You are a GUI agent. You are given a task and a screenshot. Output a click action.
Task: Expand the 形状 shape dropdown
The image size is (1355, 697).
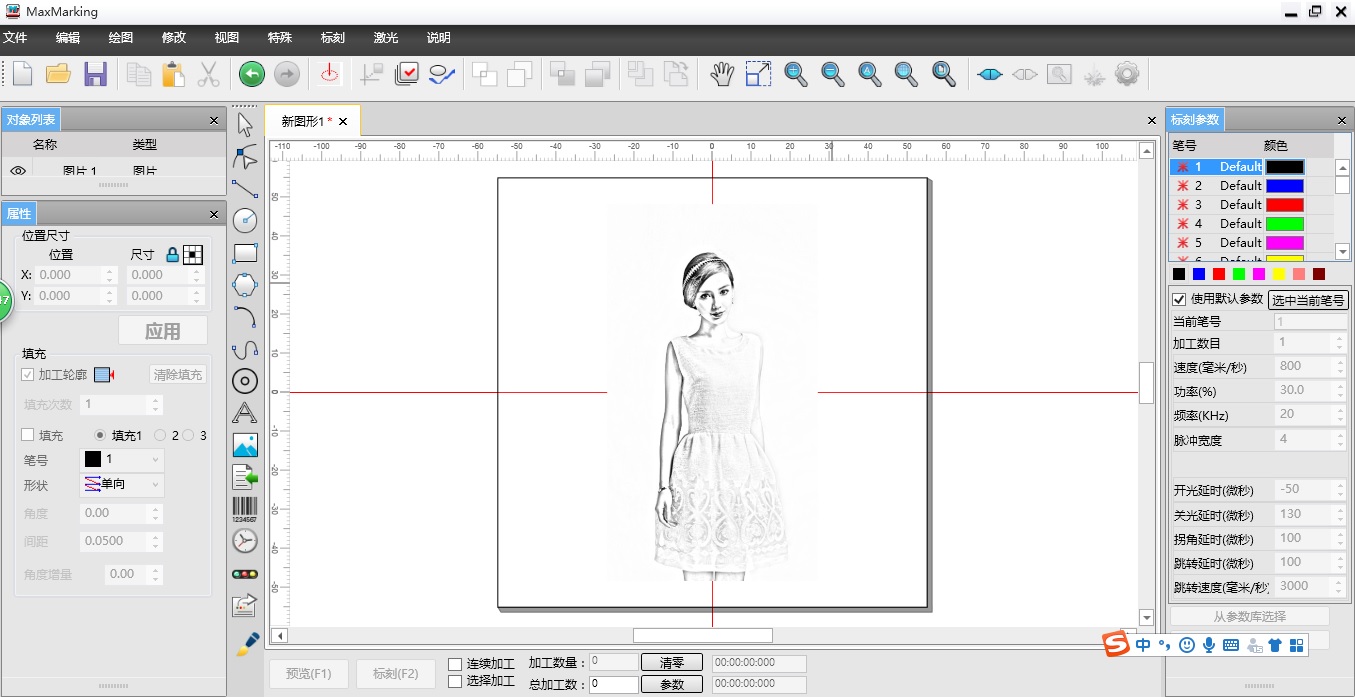coord(122,485)
